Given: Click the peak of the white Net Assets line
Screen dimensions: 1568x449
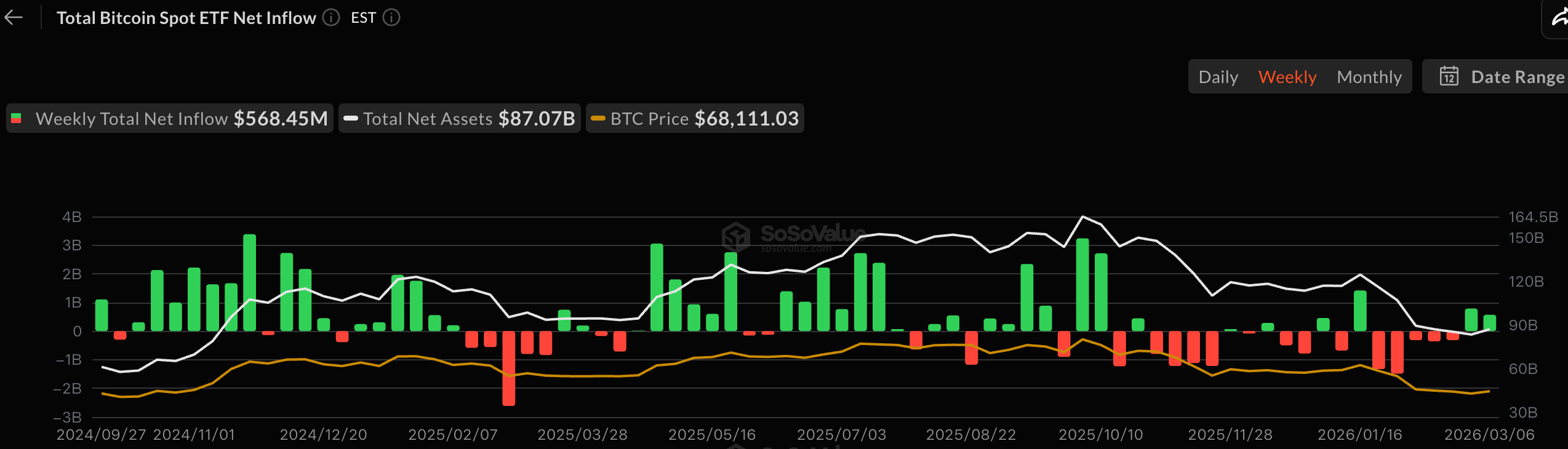Looking at the screenshot, I should (1082, 217).
